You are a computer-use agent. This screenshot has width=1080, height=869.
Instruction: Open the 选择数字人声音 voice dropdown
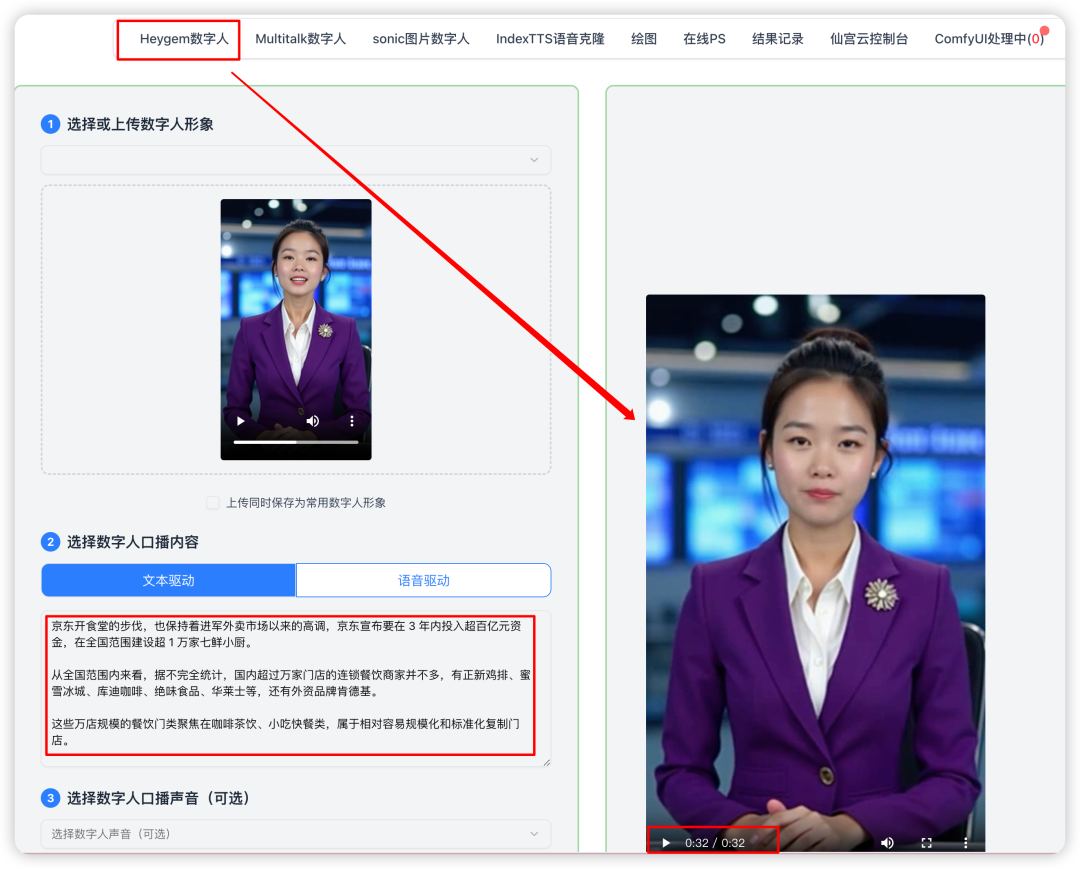click(x=296, y=833)
